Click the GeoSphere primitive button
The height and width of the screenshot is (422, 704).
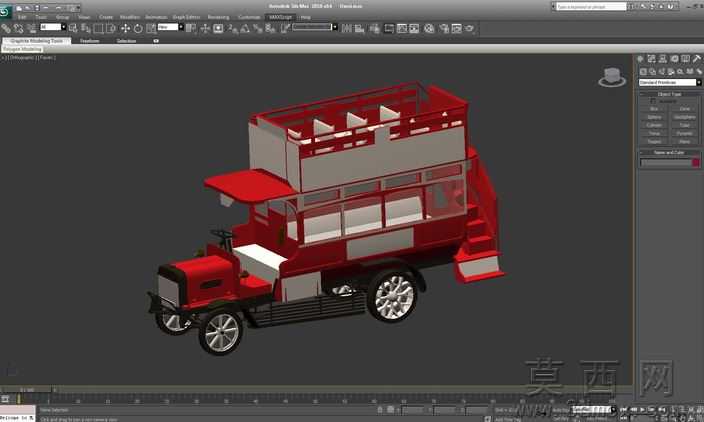(x=684, y=117)
